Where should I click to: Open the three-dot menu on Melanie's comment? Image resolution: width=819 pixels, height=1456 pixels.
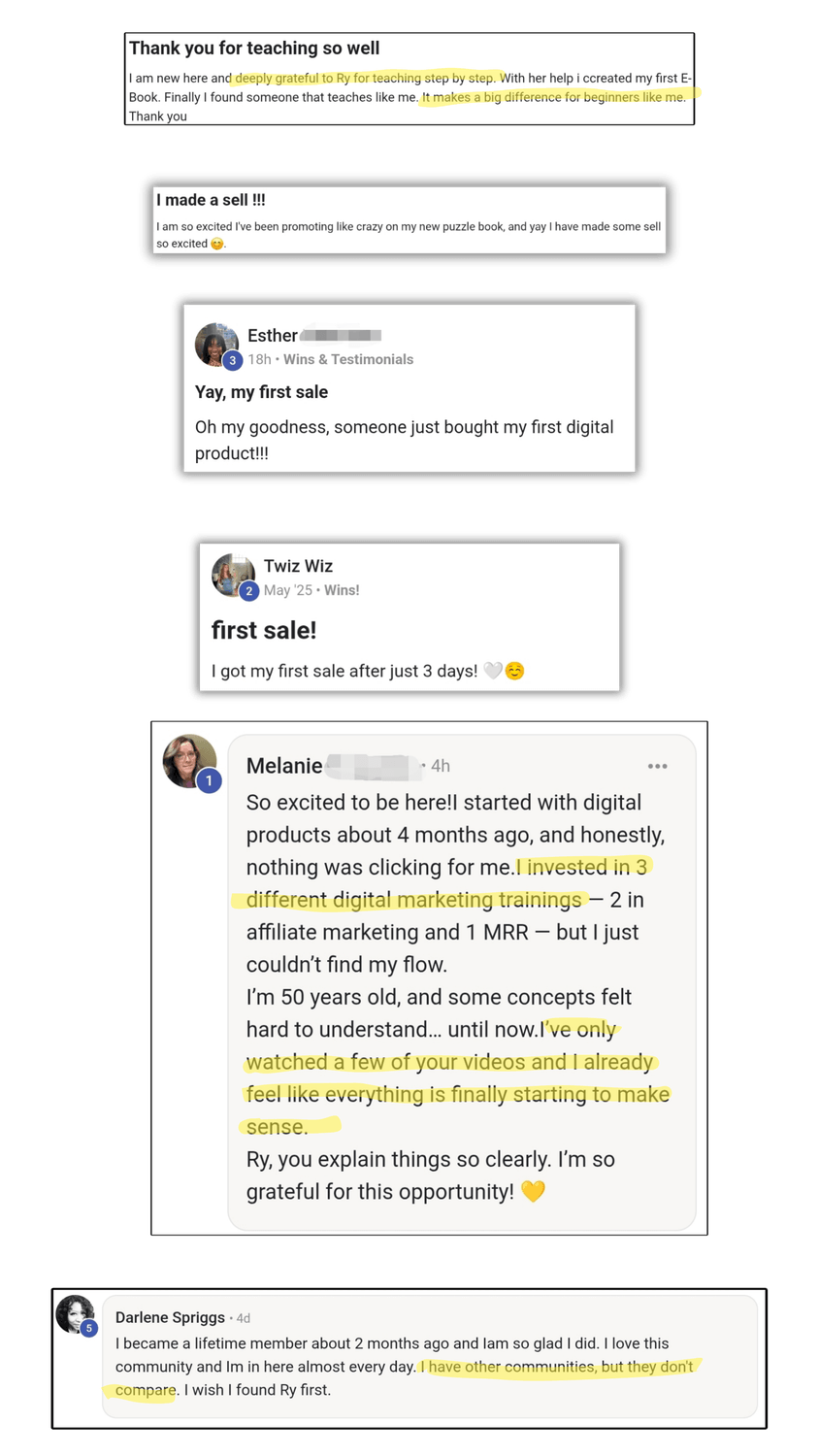(657, 766)
